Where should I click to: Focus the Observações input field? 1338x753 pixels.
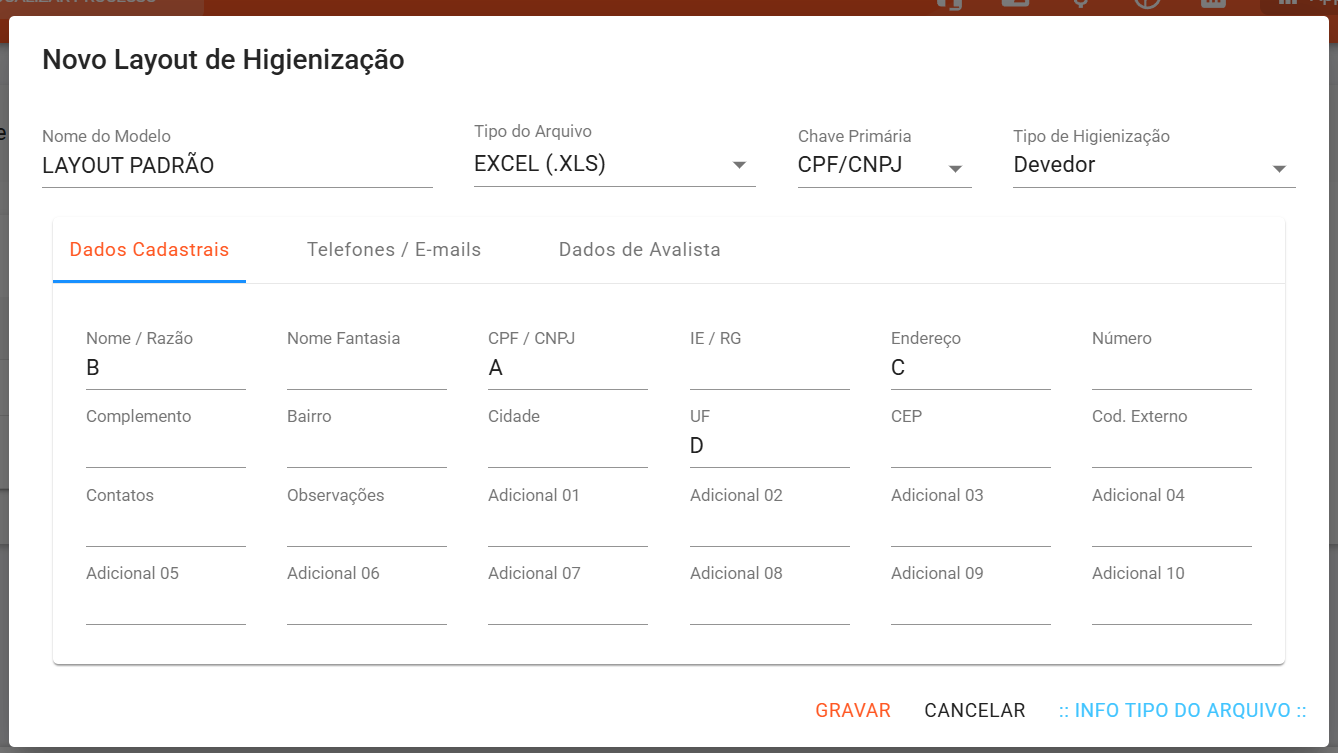tap(367, 525)
